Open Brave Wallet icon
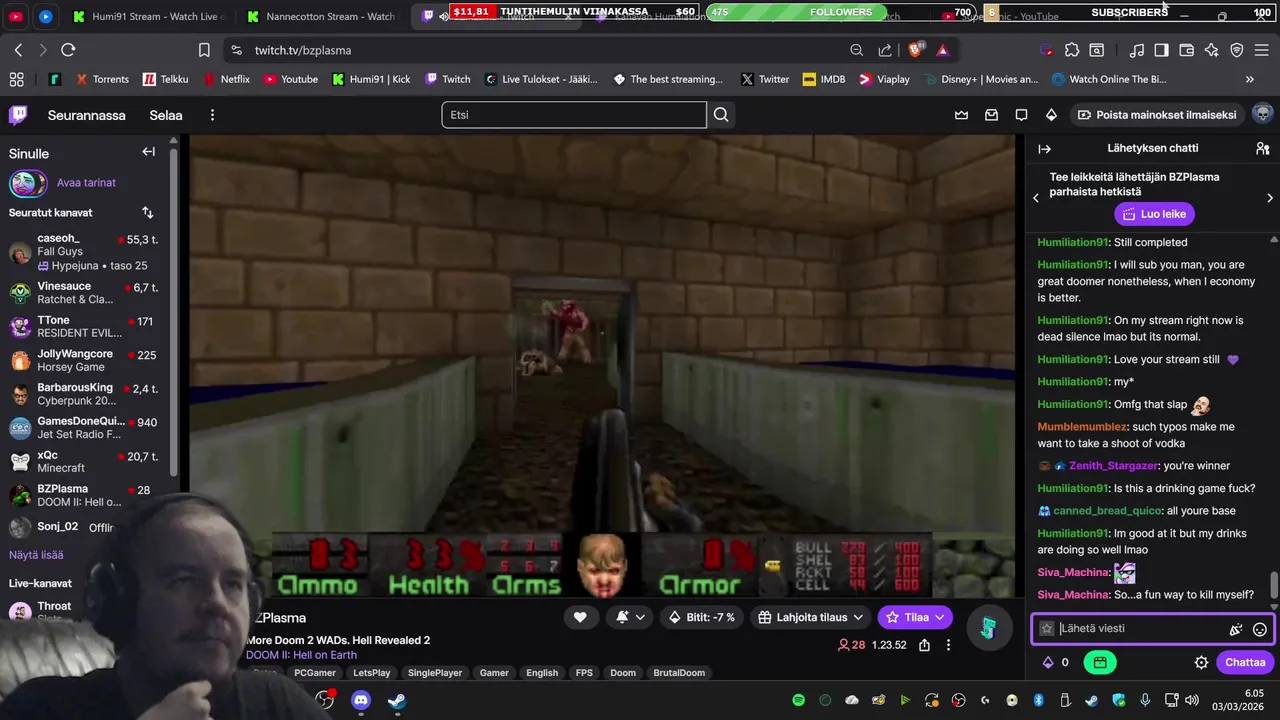 pyautogui.click(x=1187, y=50)
